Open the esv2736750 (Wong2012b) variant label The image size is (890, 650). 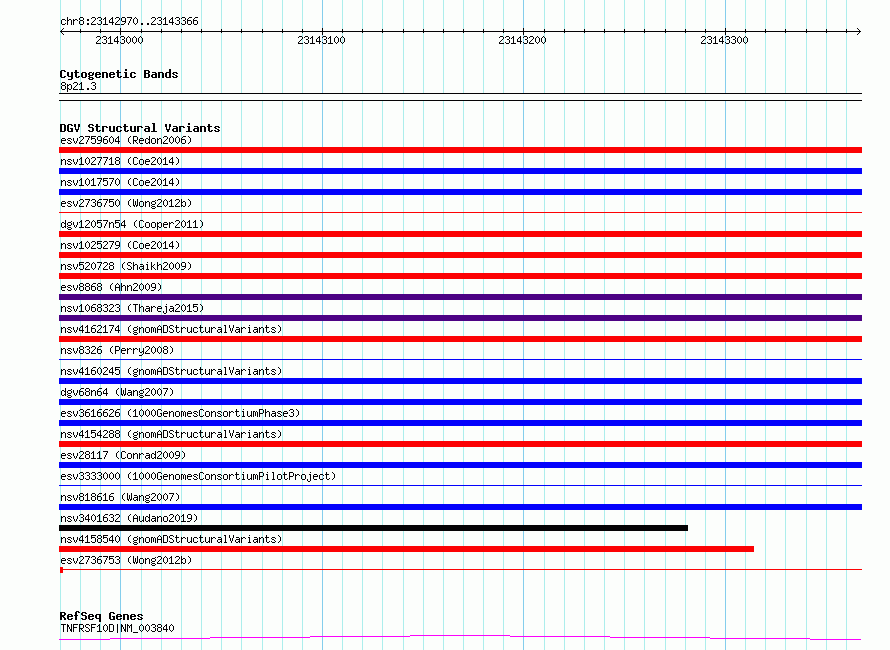pos(126,203)
